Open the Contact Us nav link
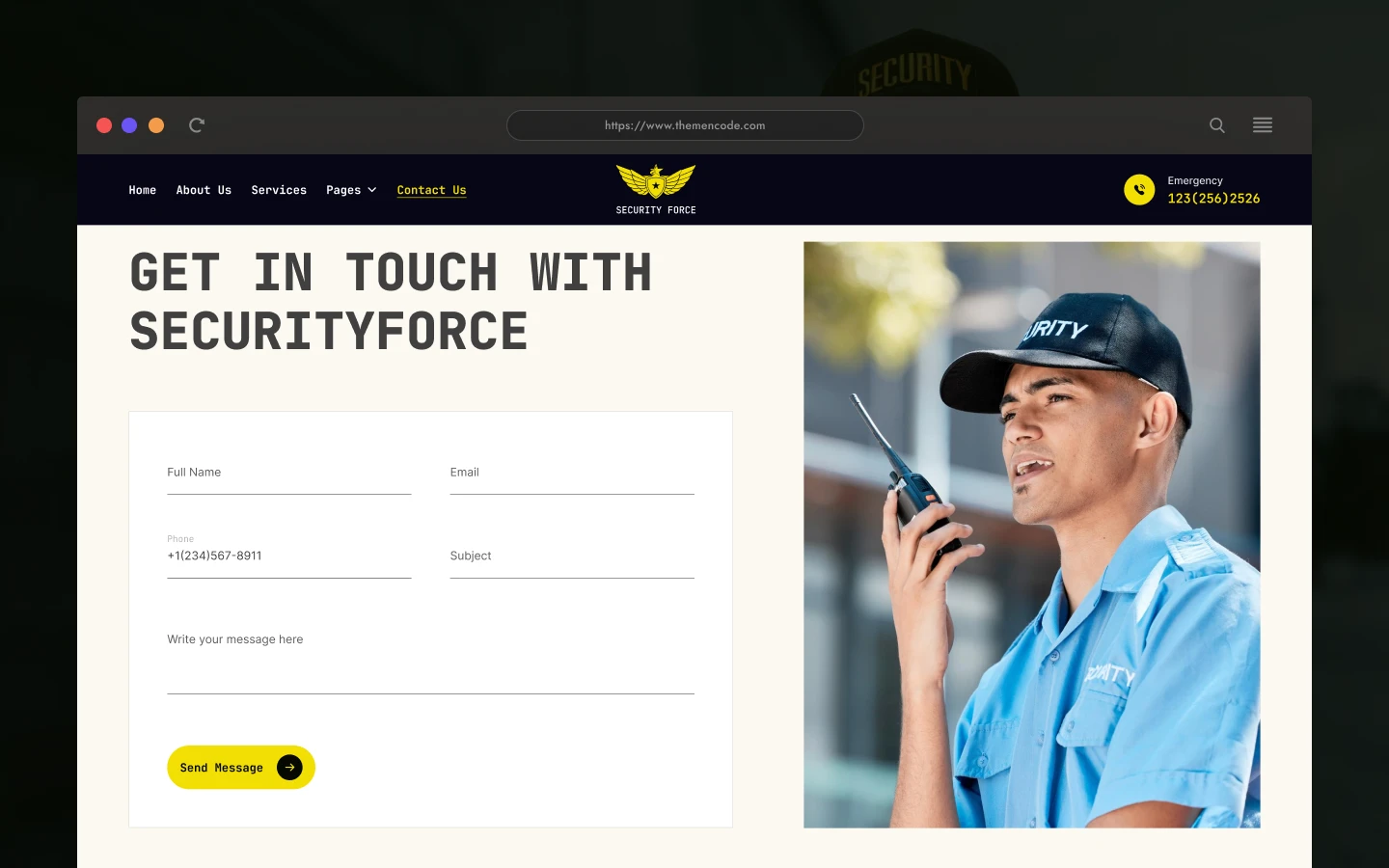The image size is (1389, 868). [431, 190]
